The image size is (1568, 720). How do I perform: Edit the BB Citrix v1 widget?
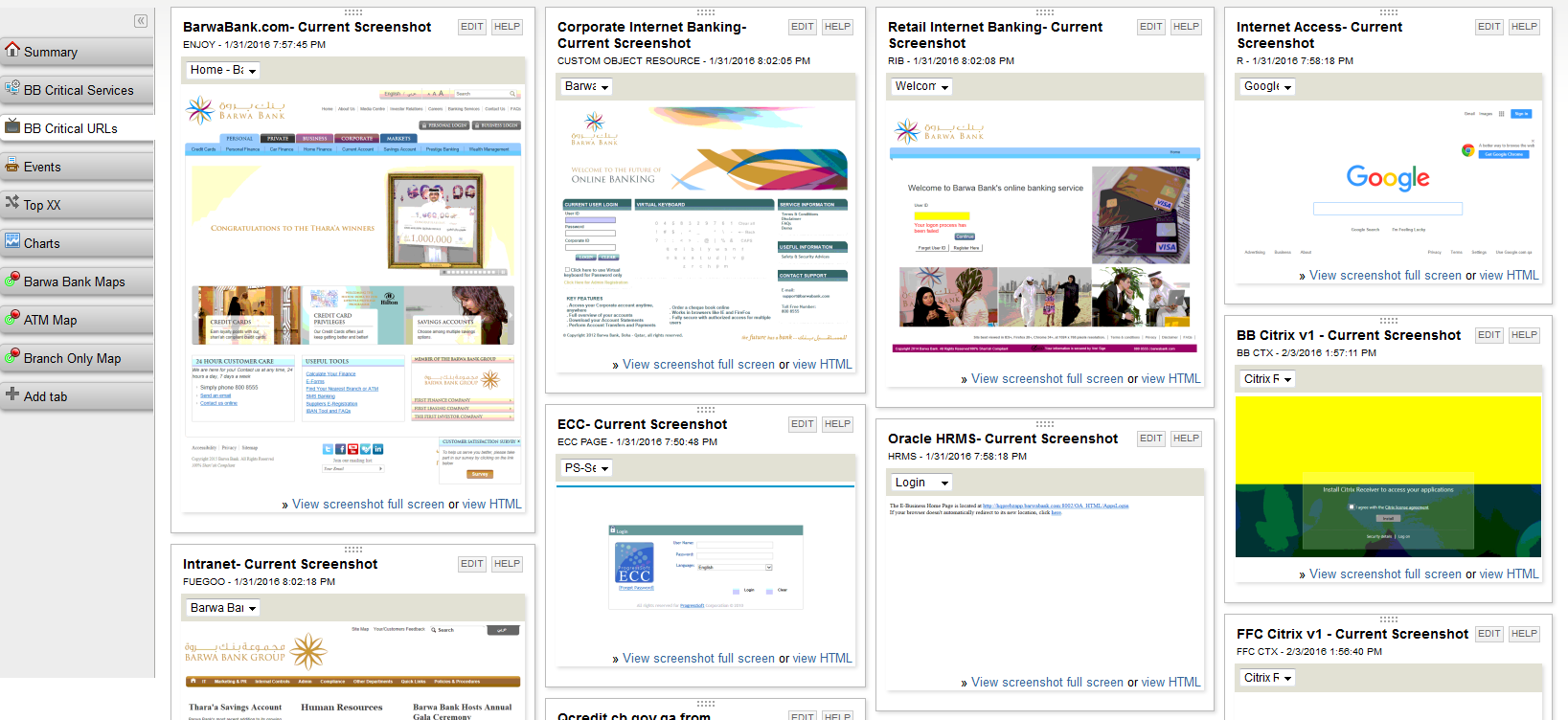click(1489, 335)
